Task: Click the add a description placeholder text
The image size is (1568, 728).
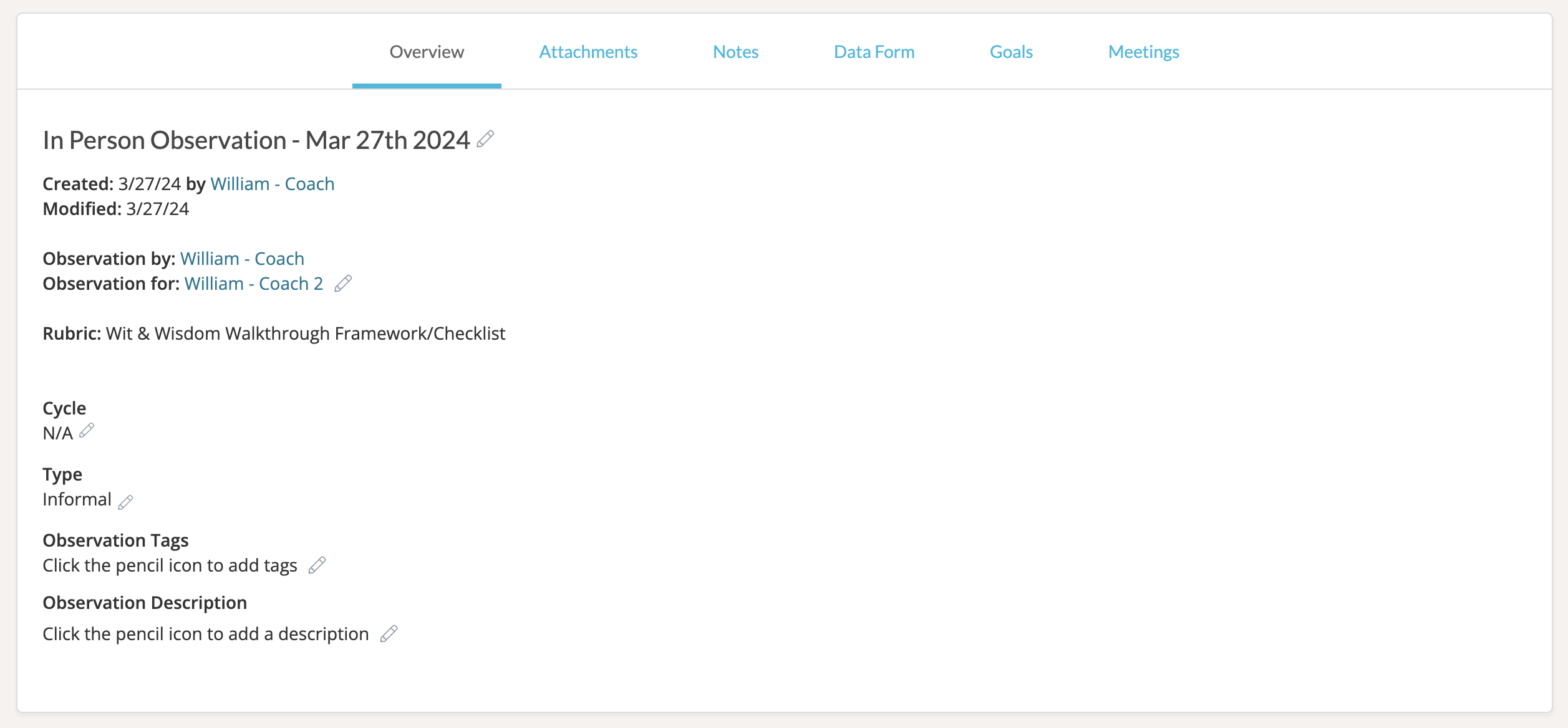Action: coord(206,634)
